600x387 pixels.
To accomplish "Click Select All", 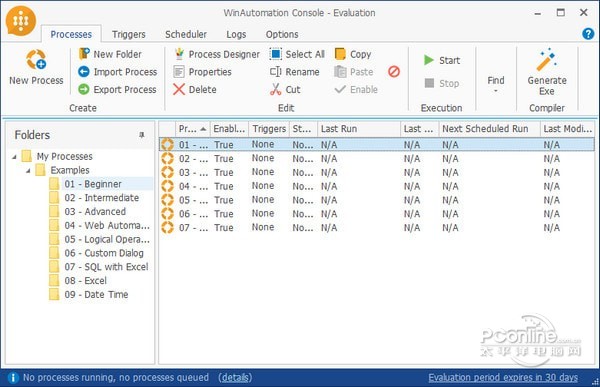I will point(297,54).
